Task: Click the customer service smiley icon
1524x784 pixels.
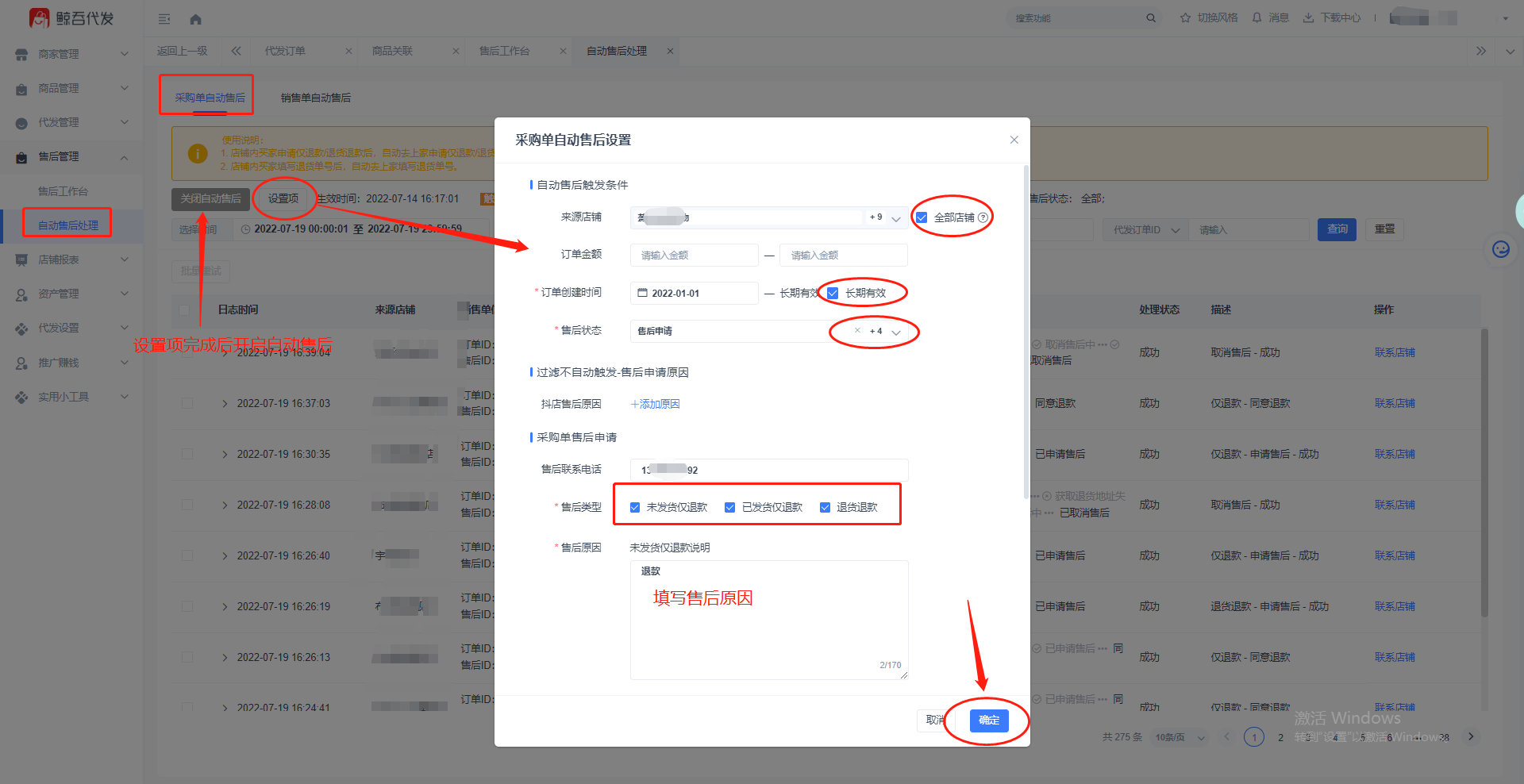Action: (x=1501, y=249)
